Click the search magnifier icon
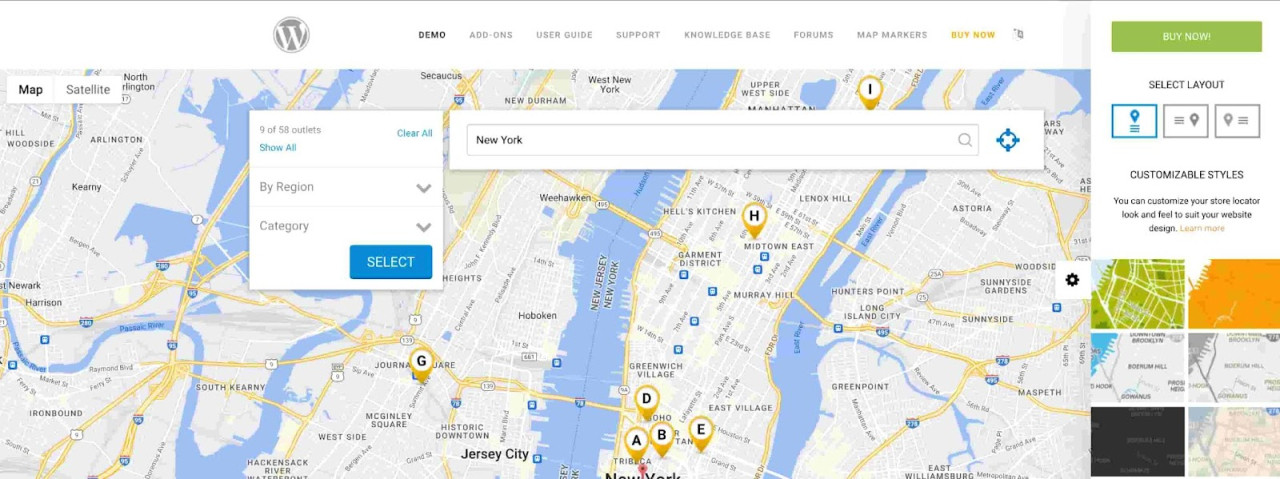Image resolution: width=1280 pixels, height=479 pixels. (965, 140)
